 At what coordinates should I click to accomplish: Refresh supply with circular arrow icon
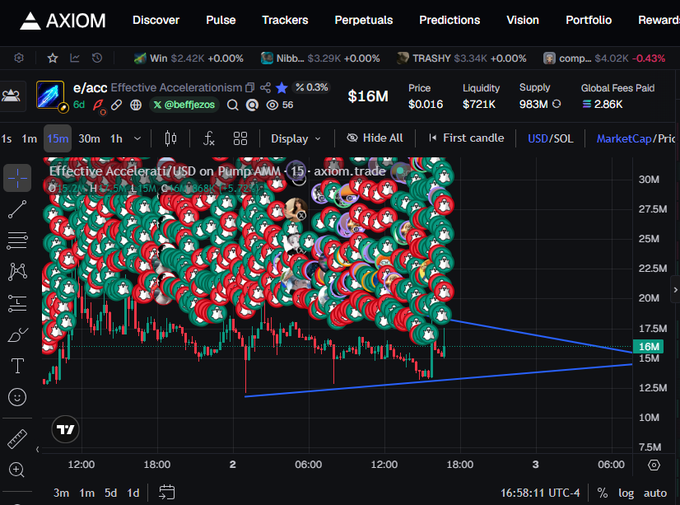(556, 104)
